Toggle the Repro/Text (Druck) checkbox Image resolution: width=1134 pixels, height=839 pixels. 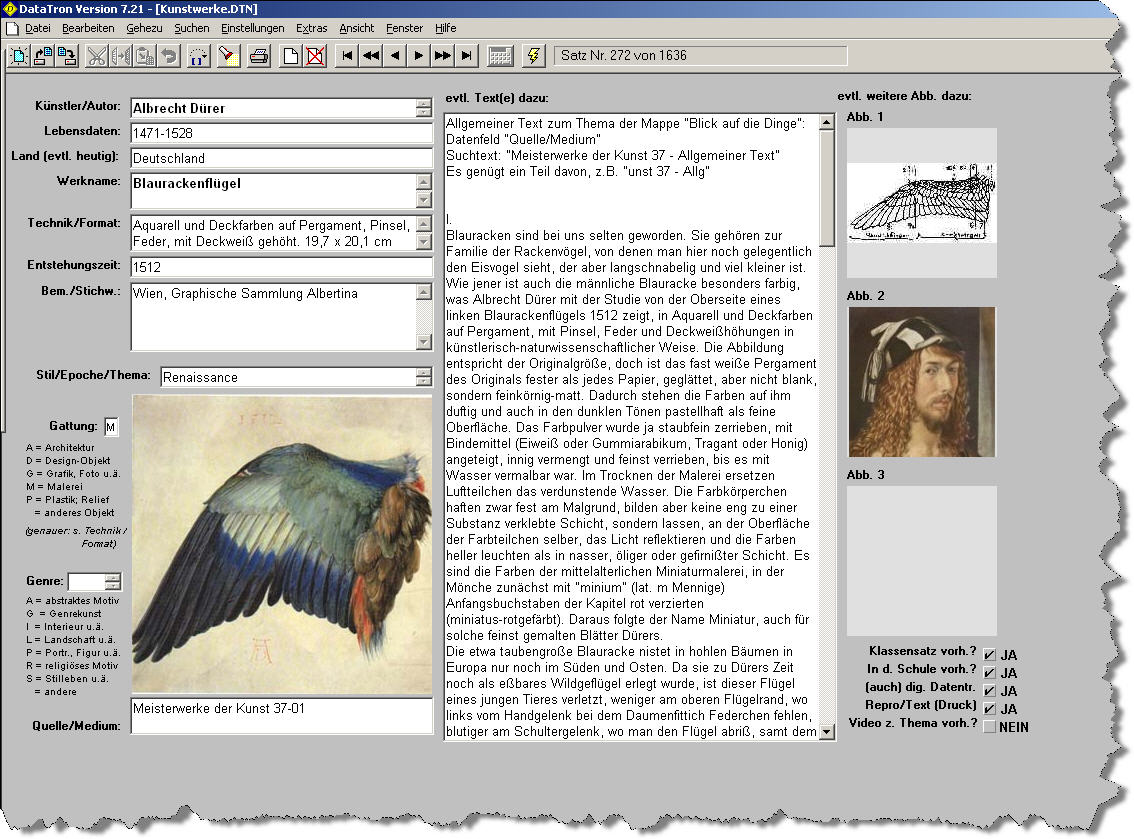point(989,709)
